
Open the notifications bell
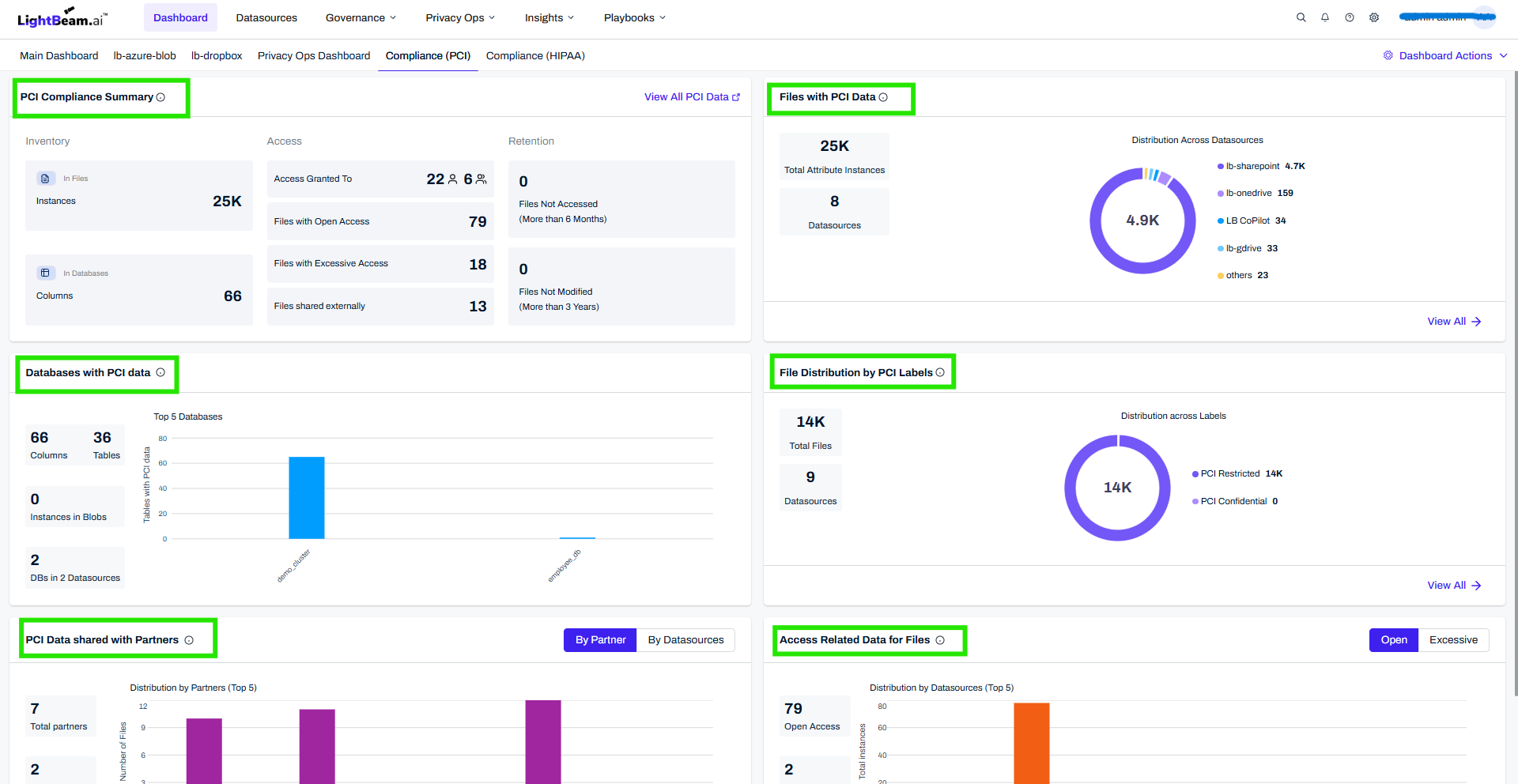click(1325, 17)
